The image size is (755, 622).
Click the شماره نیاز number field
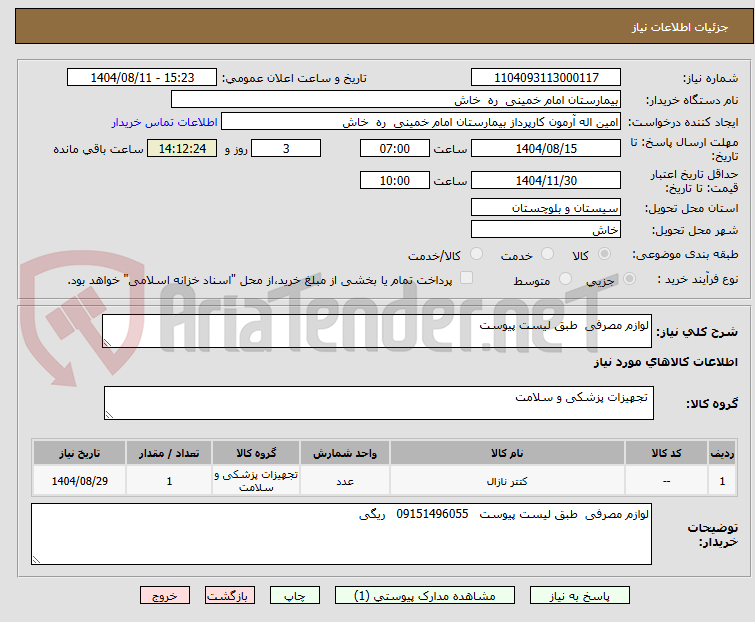546,78
